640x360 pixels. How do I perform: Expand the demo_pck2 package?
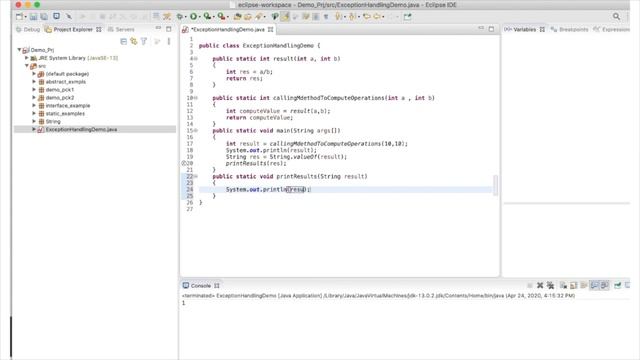click(x=34, y=98)
